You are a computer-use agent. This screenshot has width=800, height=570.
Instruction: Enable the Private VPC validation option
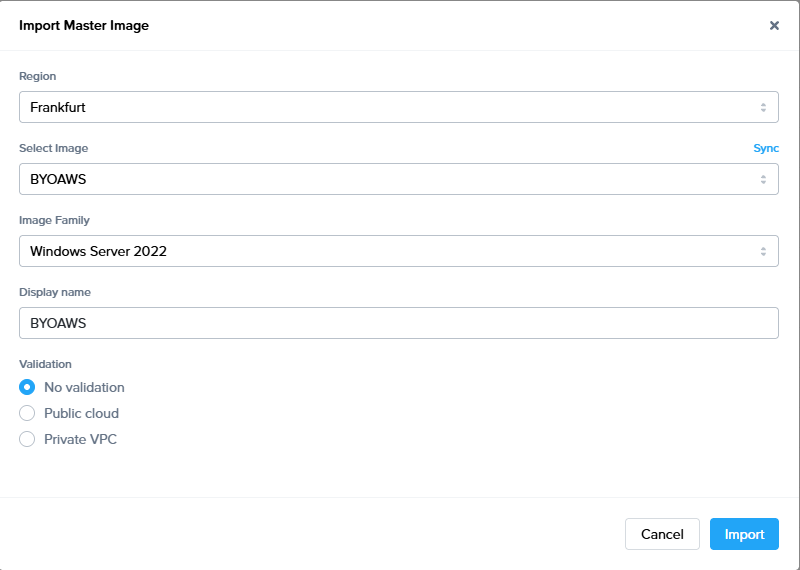[x=28, y=439]
